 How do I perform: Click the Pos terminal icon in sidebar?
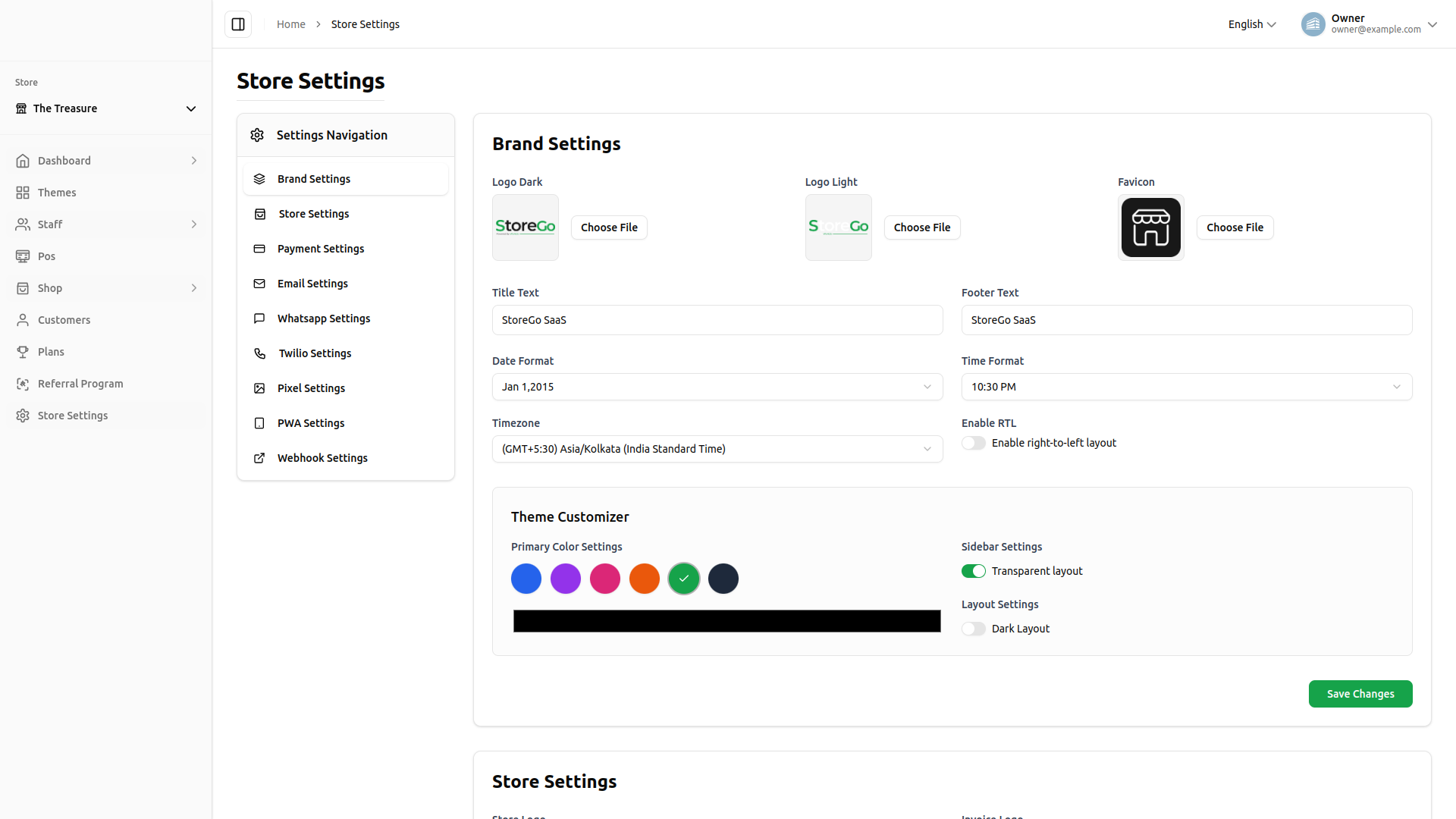click(23, 256)
